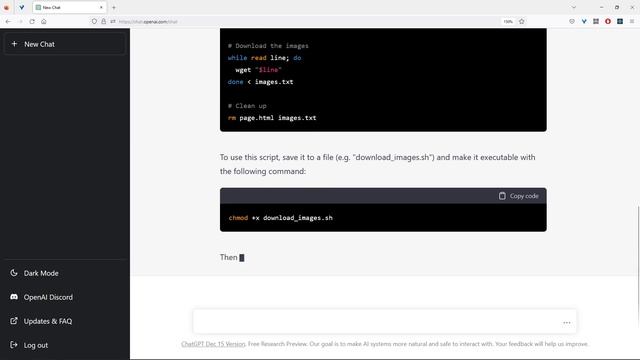Bookmark this page with star icon
640x360 pixels.
[x=522, y=21]
